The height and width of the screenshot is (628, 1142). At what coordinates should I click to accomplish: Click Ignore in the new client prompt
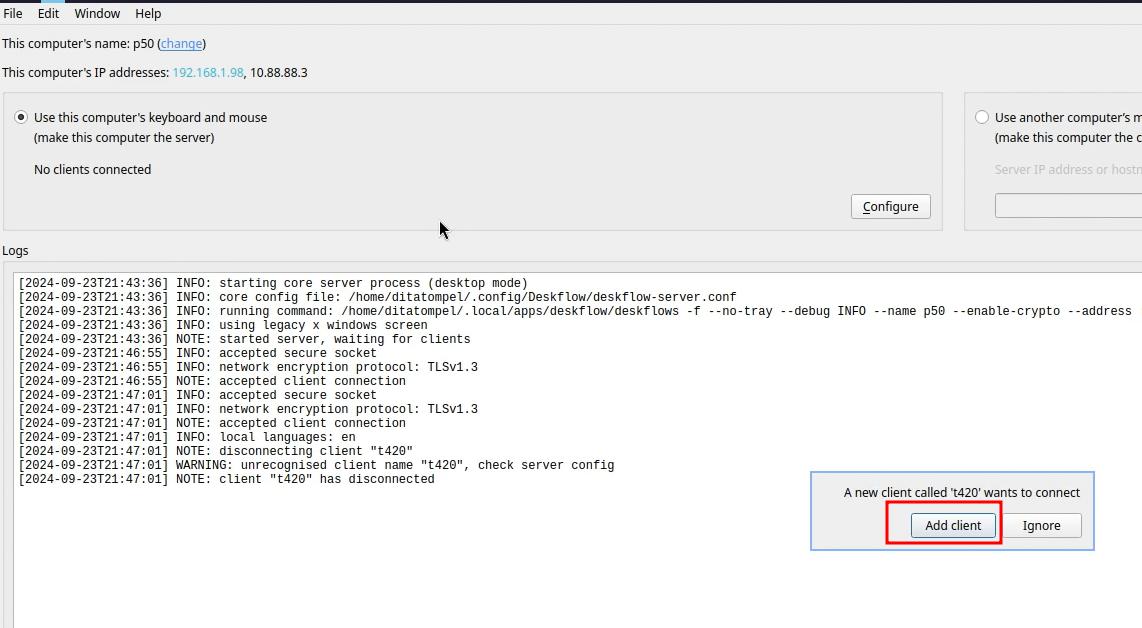1041,525
